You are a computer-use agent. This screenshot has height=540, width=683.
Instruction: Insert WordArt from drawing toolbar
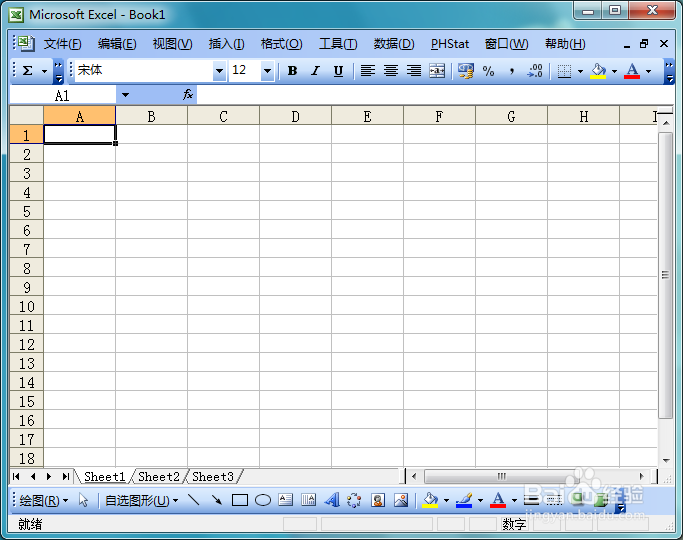point(332,500)
